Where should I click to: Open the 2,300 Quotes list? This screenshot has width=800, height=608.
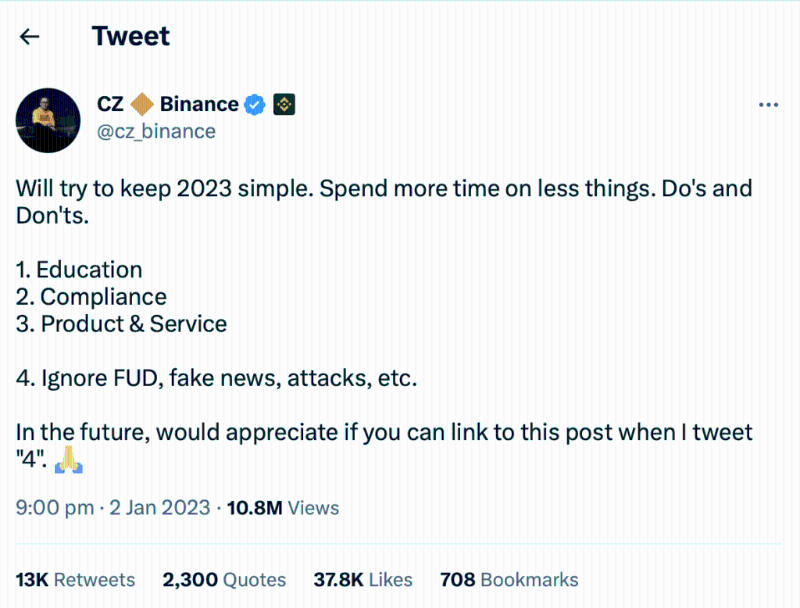click(x=224, y=579)
